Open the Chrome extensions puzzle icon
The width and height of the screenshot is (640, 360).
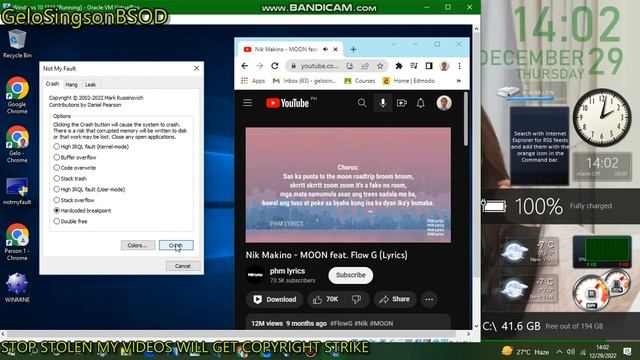[399, 66]
